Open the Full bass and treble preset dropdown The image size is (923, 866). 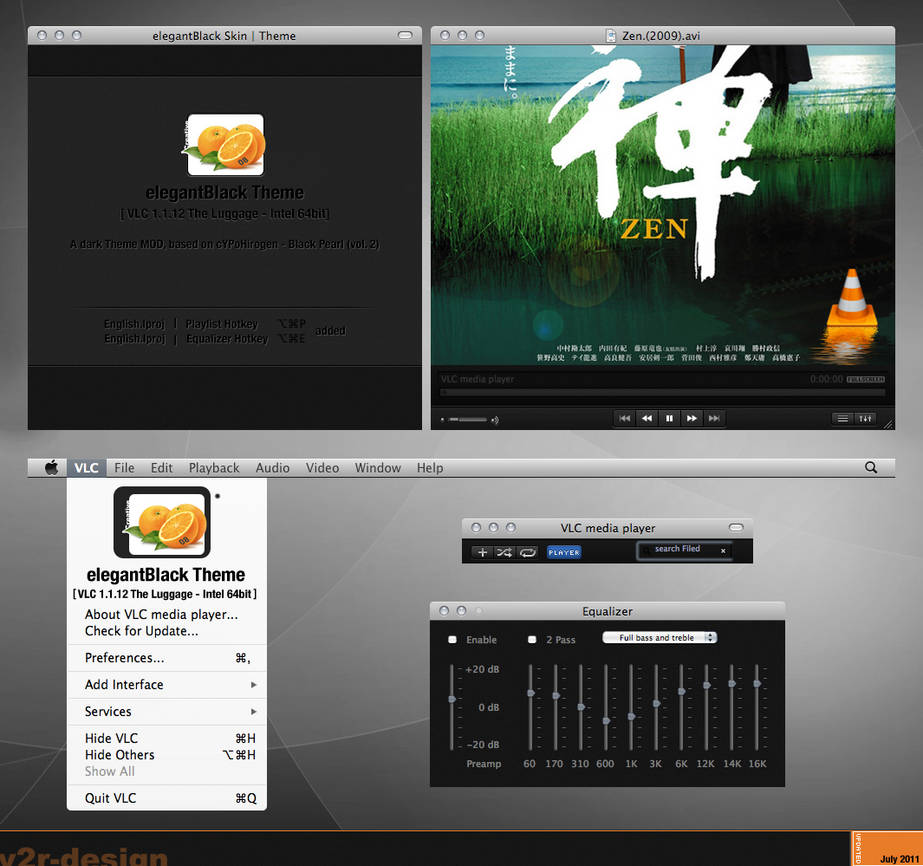[659, 637]
